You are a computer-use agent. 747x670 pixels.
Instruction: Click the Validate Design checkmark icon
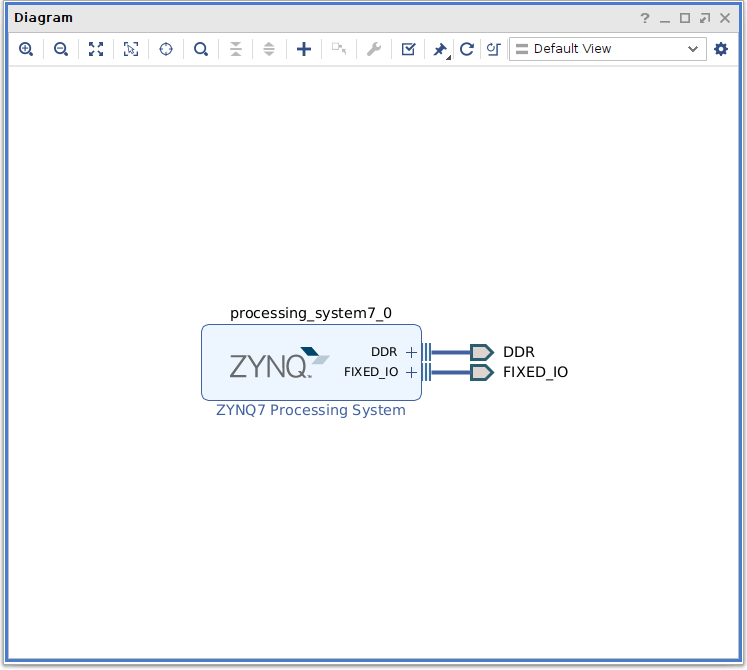tap(408, 49)
